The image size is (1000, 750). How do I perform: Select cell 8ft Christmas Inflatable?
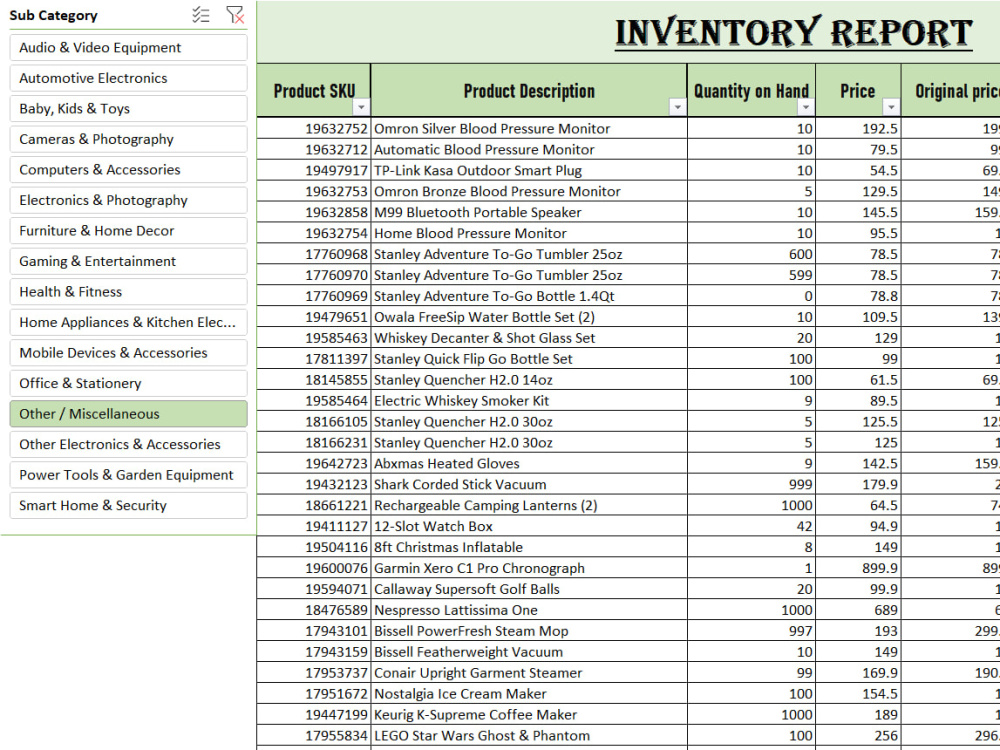[529, 548]
